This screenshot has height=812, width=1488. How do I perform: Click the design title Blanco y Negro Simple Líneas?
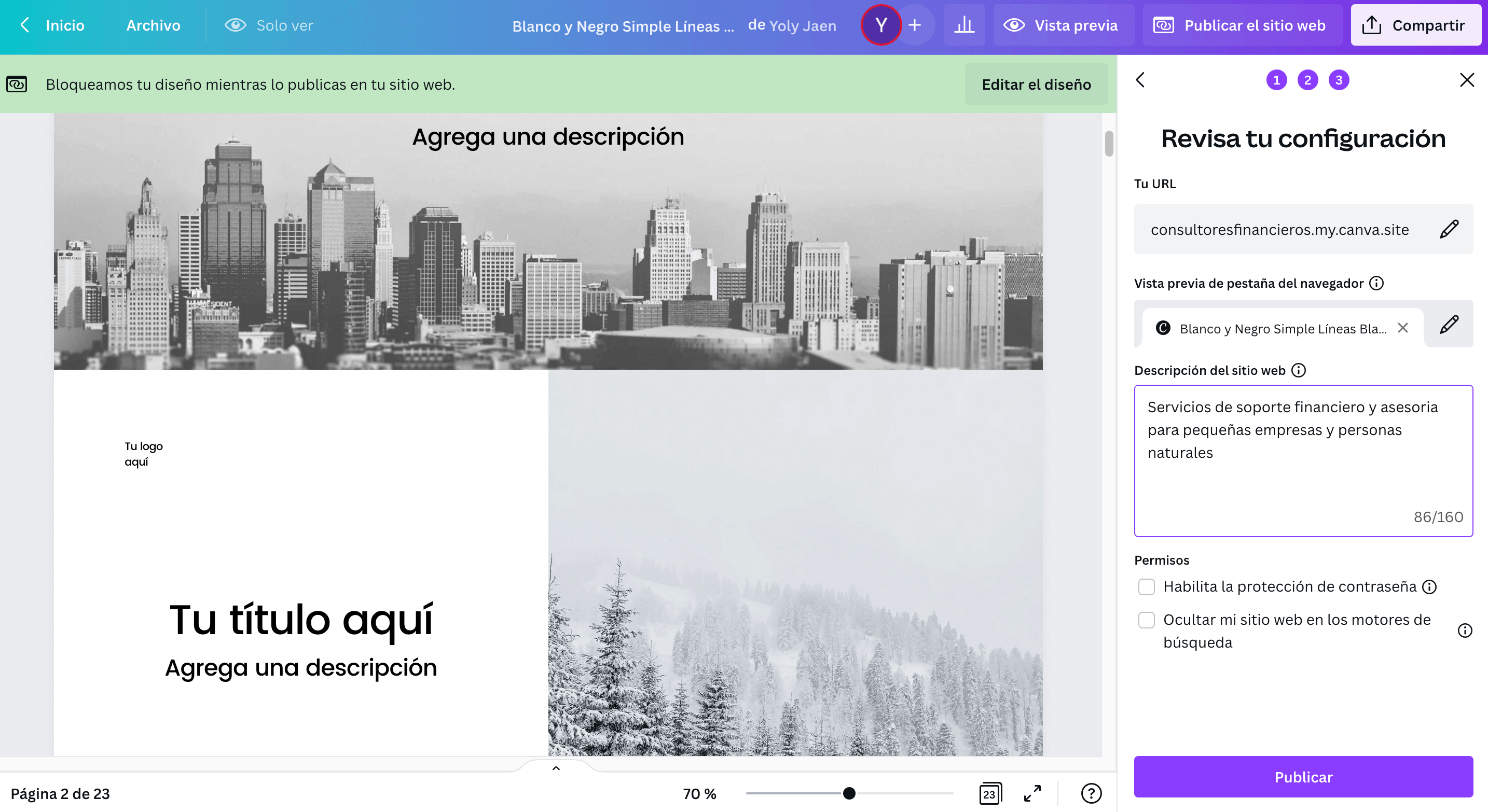[x=623, y=26]
